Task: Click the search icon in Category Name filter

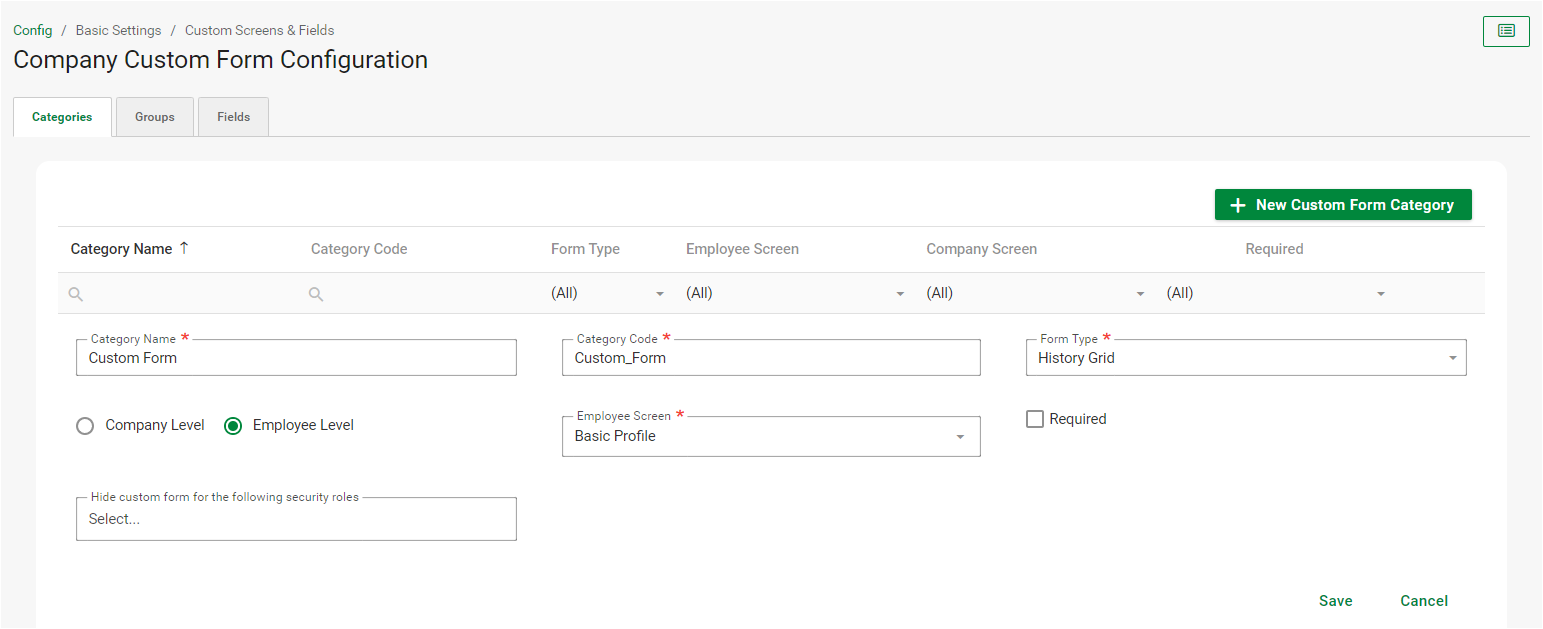Action: (75, 293)
